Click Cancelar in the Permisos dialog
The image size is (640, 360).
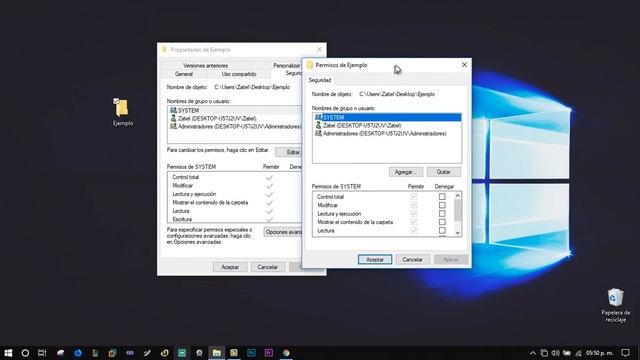pos(413,260)
